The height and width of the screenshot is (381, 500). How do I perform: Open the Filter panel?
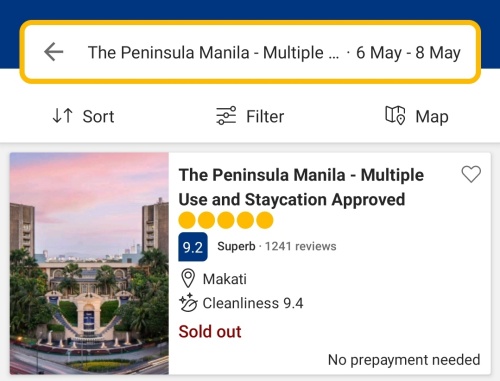tap(250, 116)
